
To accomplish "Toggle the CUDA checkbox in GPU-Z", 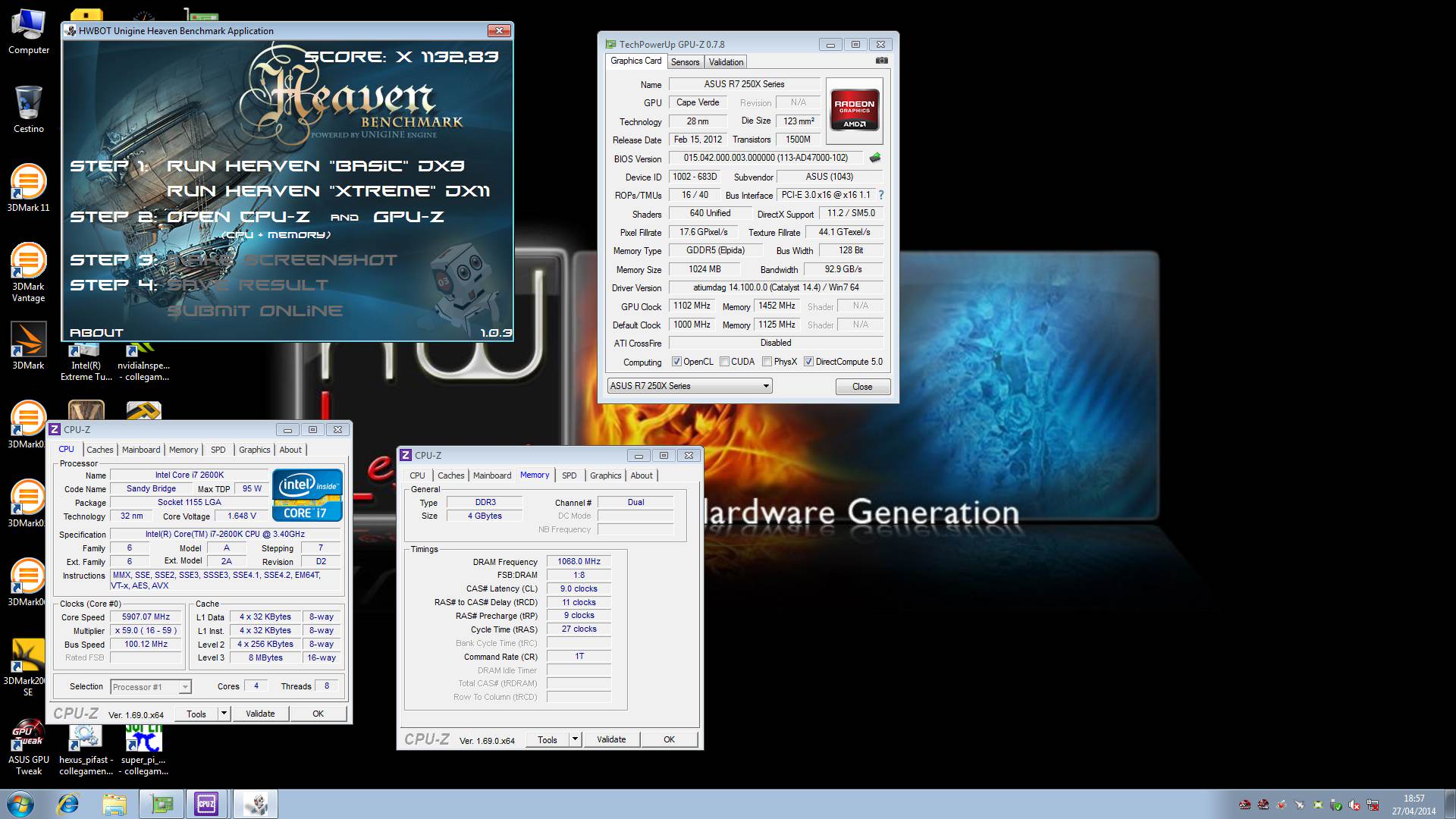I will (x=724, y=362).
